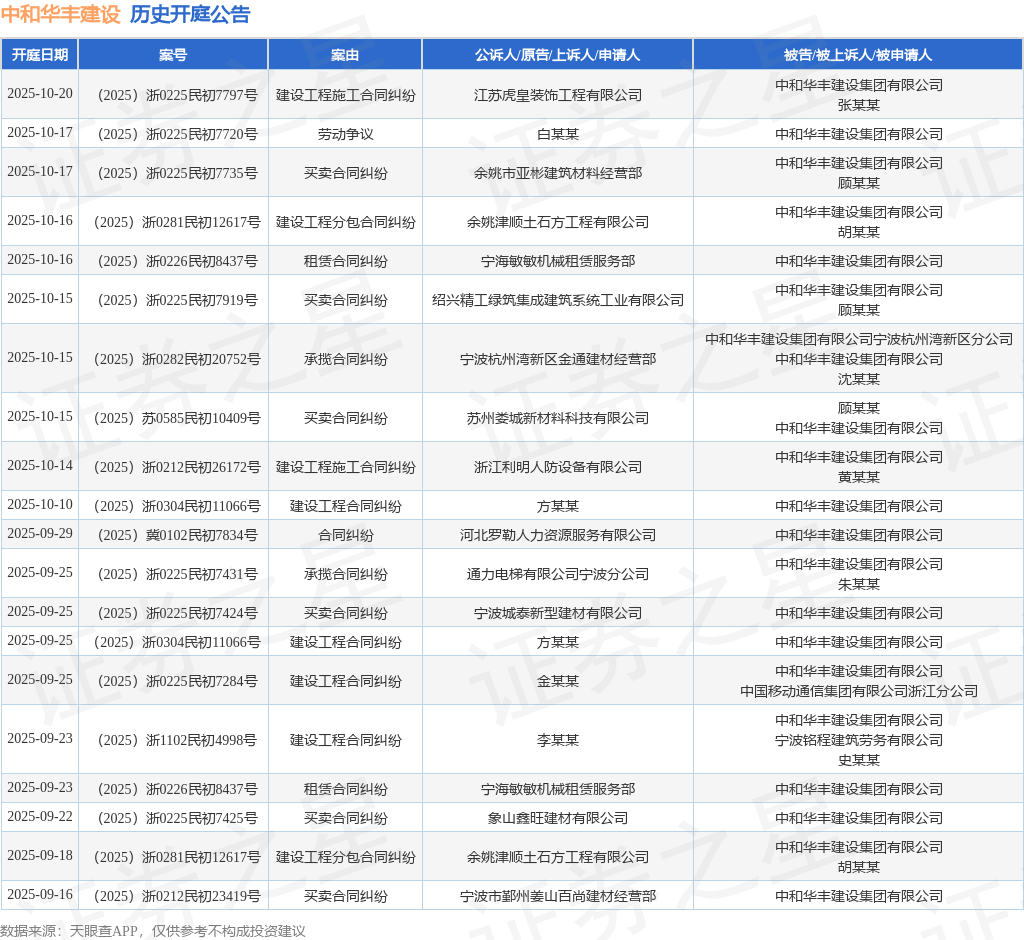
Task: Click date cell 2025-10-20
Action: coord(40,93)
